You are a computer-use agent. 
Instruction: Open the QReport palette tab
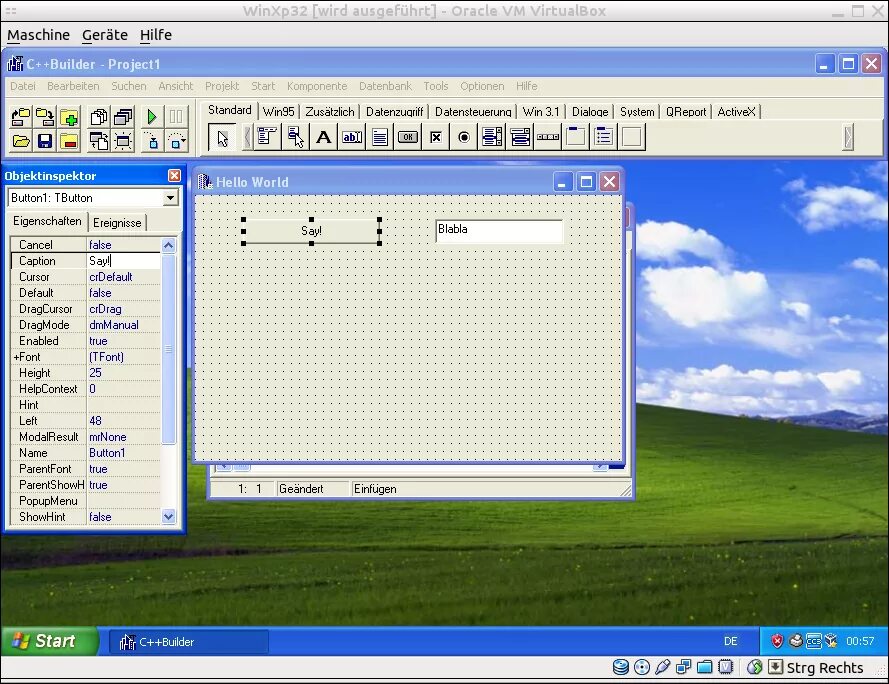[x=686, y=112]
